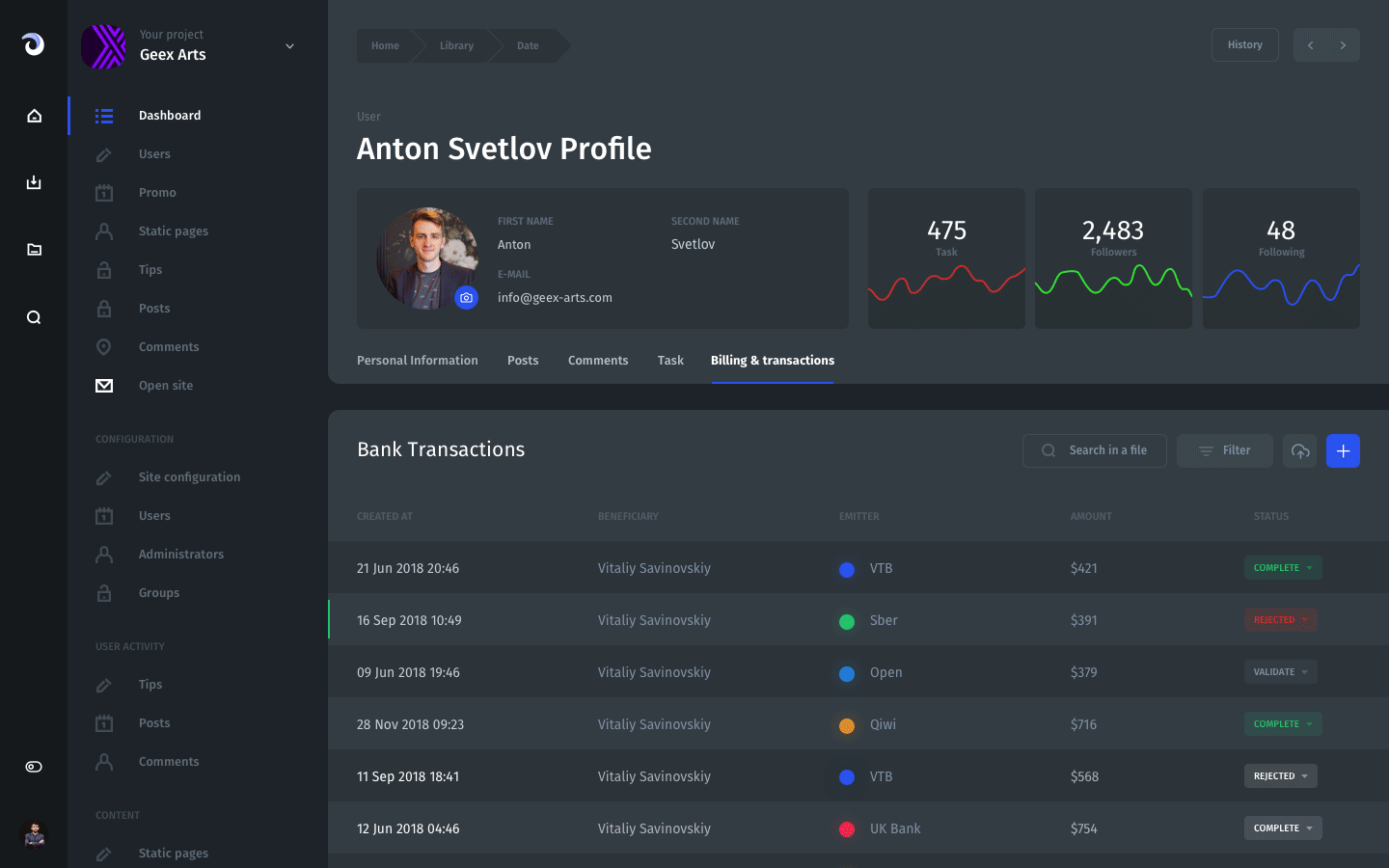Open the Geex Arts project switcher chevron
Screen dimensions: 1389x868
point(288,45)
